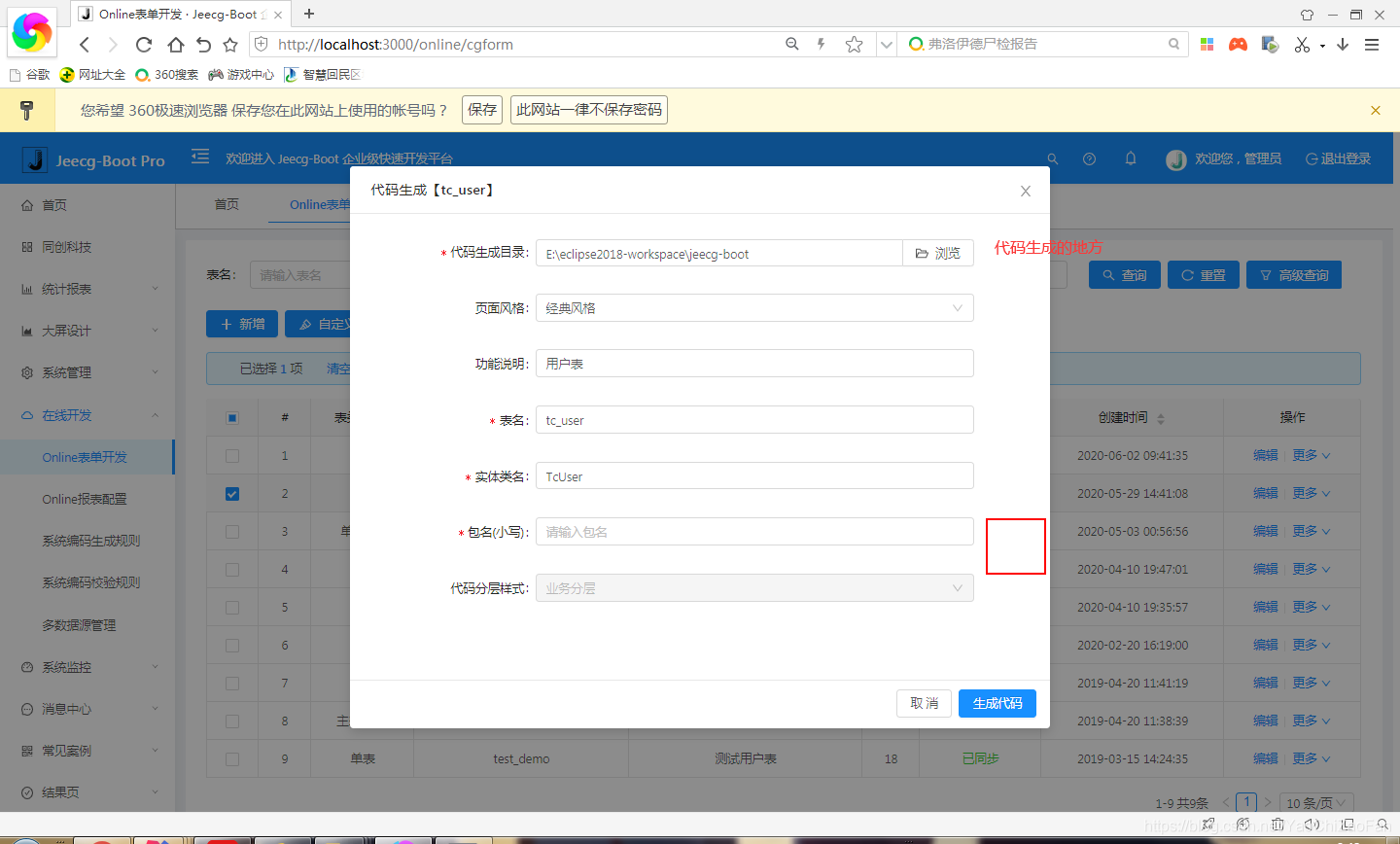This screenshot has width=1400, height=844.
Task: Open the scissors screenshot tool
Action: [x=1302, y=44]
